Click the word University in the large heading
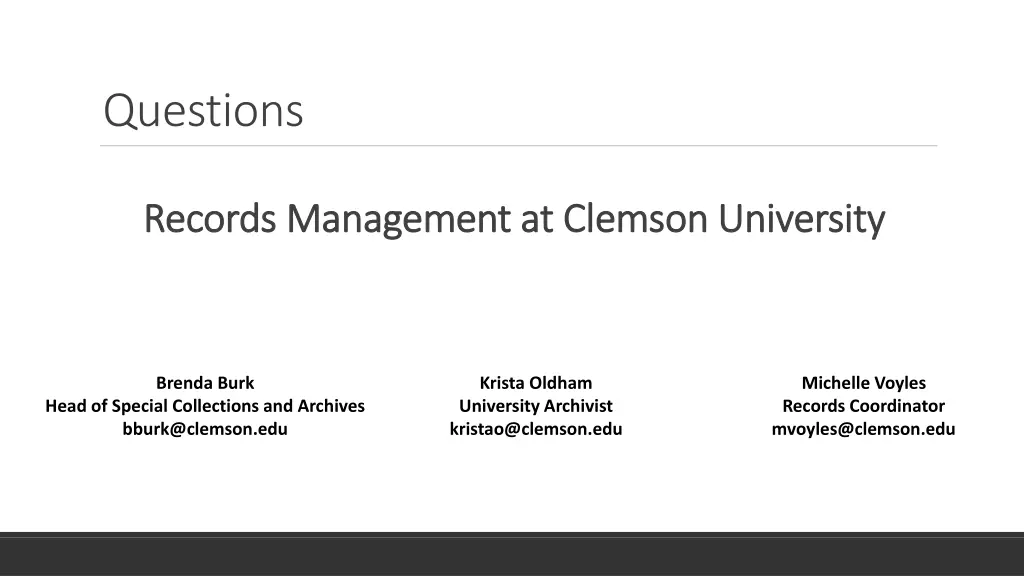The width and height of the screenshot is (1024, 576). click(x=801, y=220)
